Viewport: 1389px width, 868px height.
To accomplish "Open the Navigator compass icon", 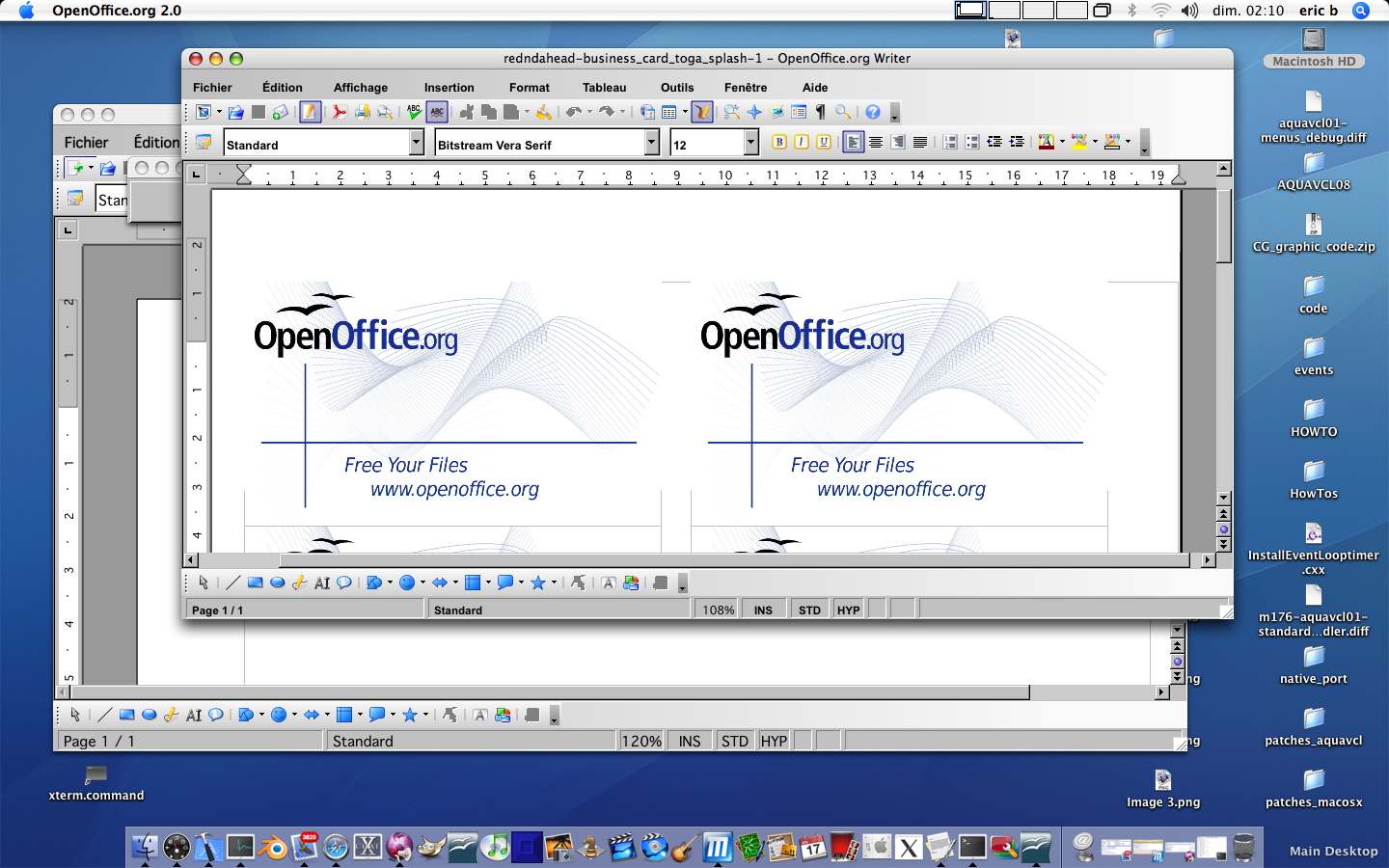I will [754, 112].
